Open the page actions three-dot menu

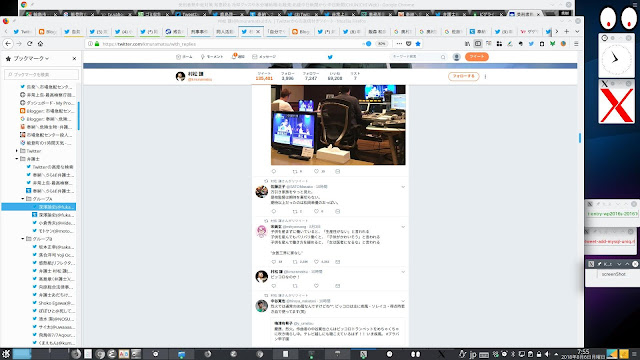point(399,44)
